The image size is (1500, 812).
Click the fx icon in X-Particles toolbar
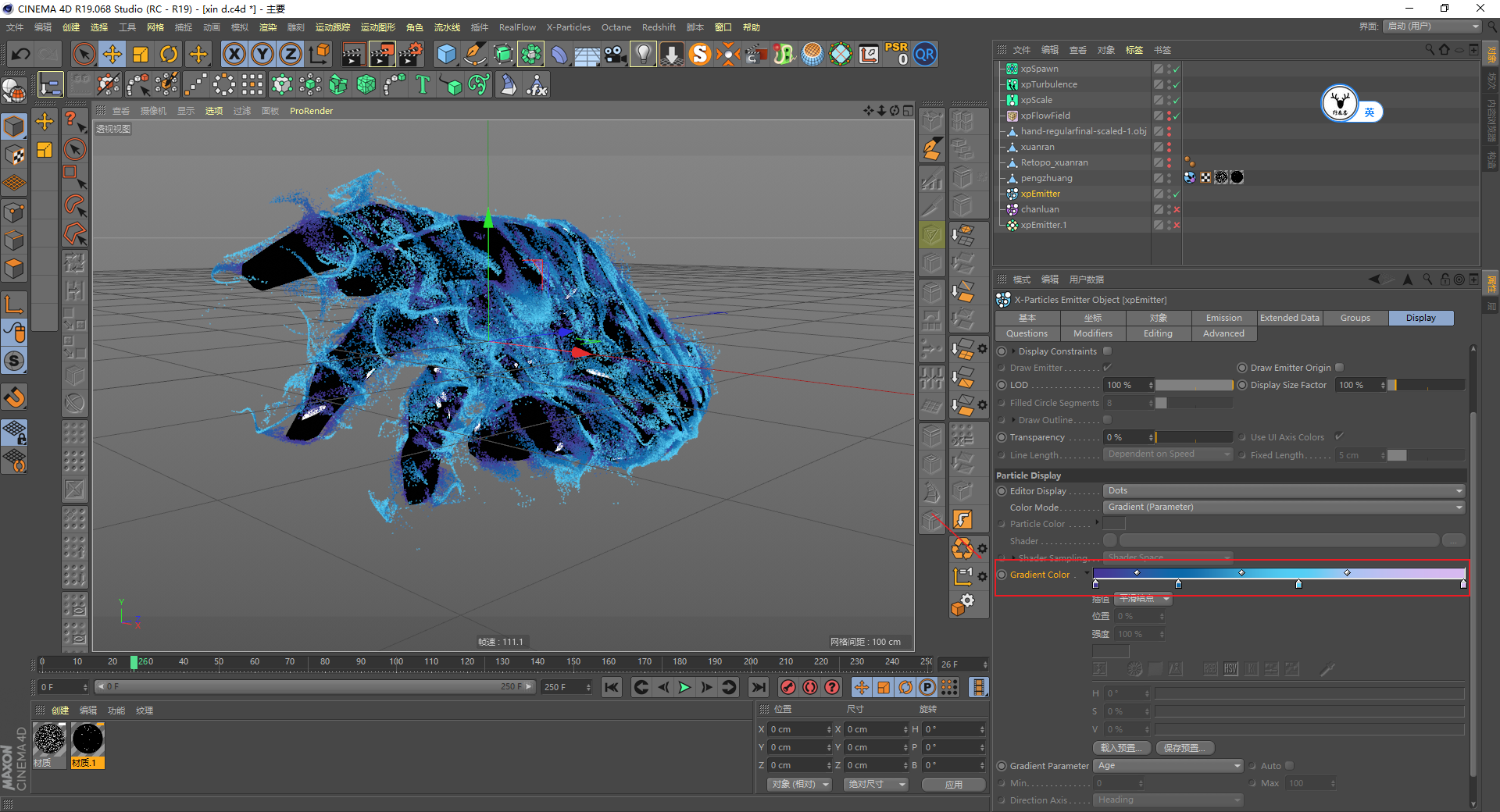pyautogui.click(x=537, y=84)
